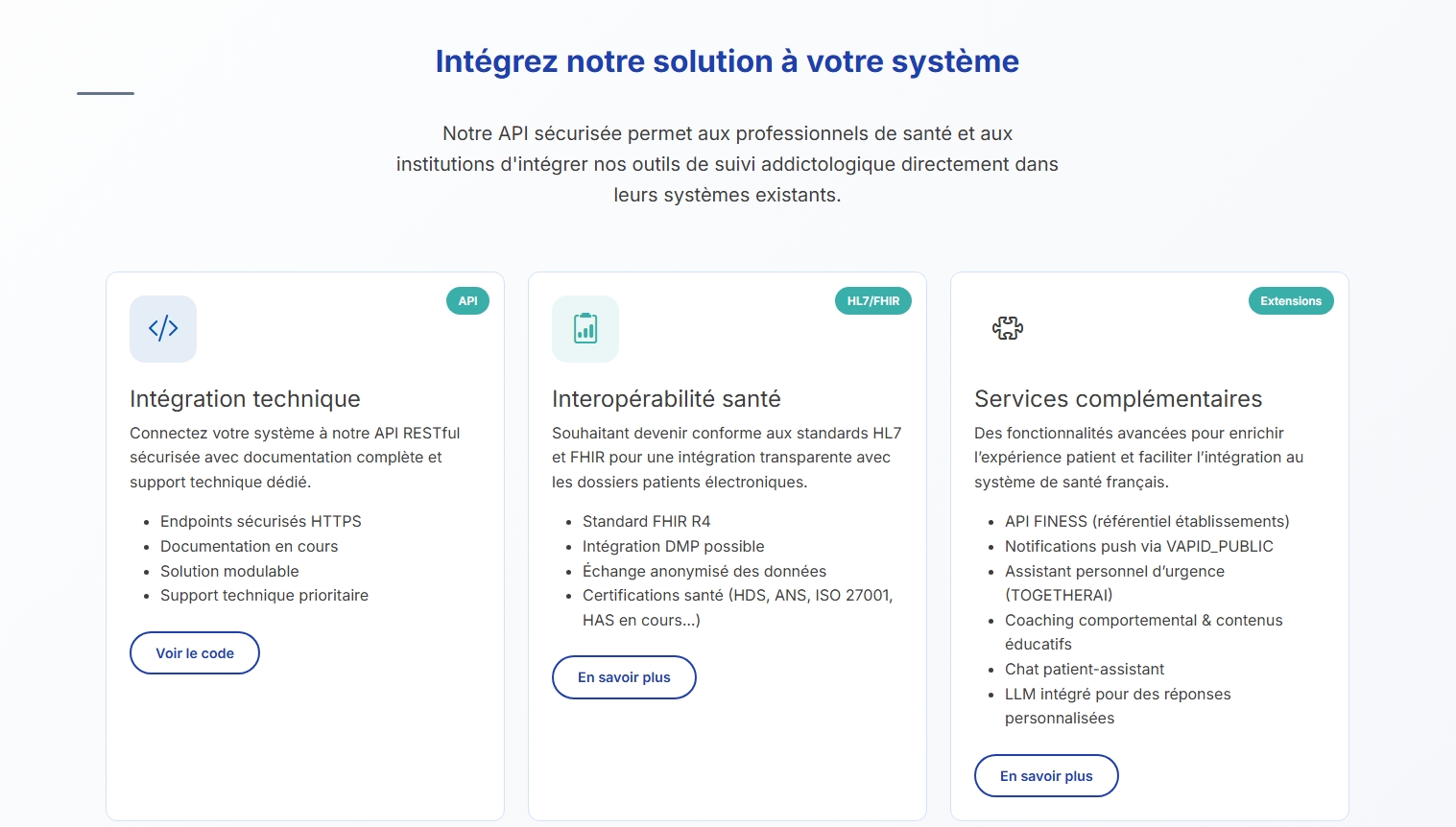Image resolution: width=1456 pixels, height=827 pixels.
Task: Click the "Services complémentaires" card title
Action: pyautogui.click(x=1118, y=399)
